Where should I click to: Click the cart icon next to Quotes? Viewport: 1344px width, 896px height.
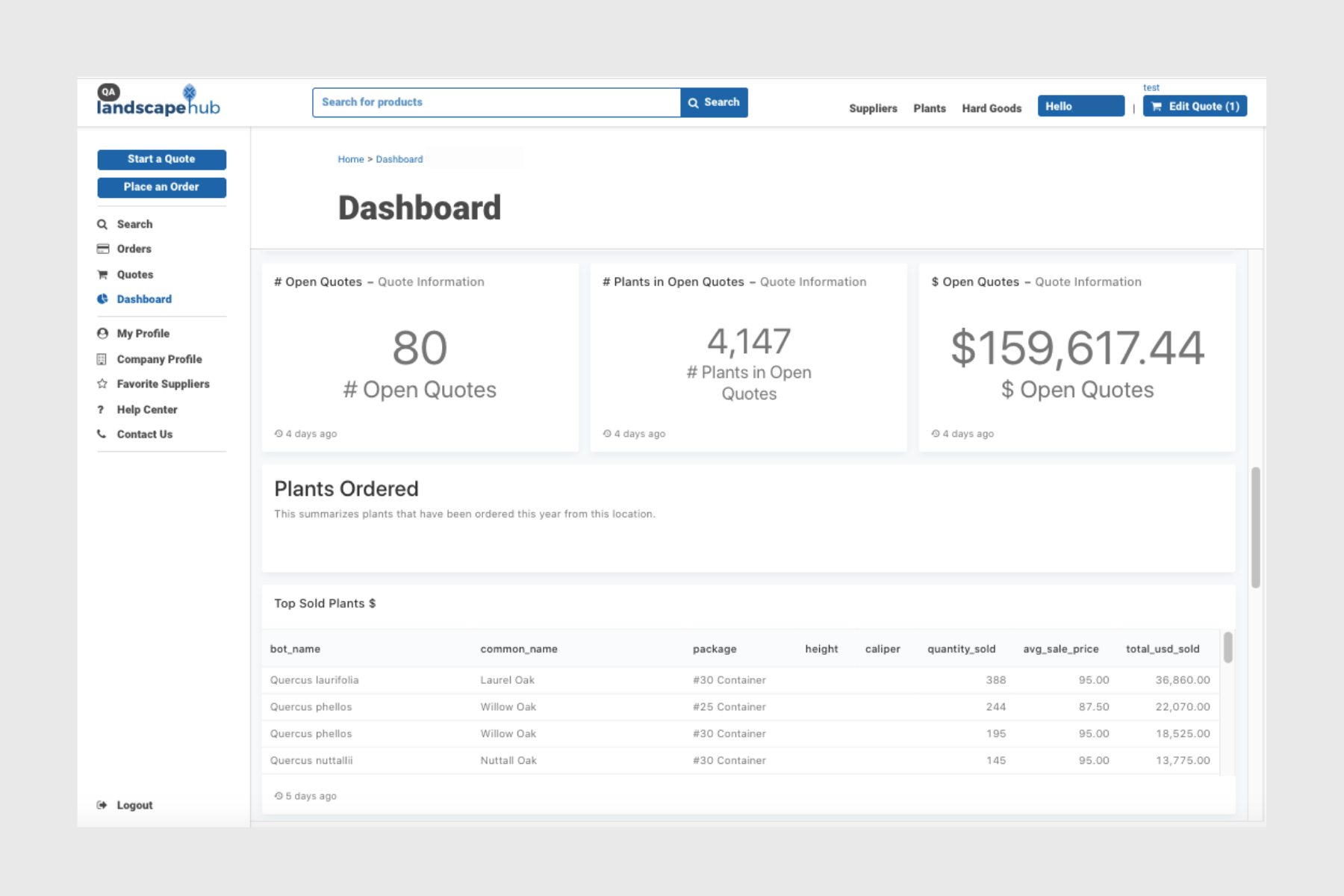click(102, 275)
